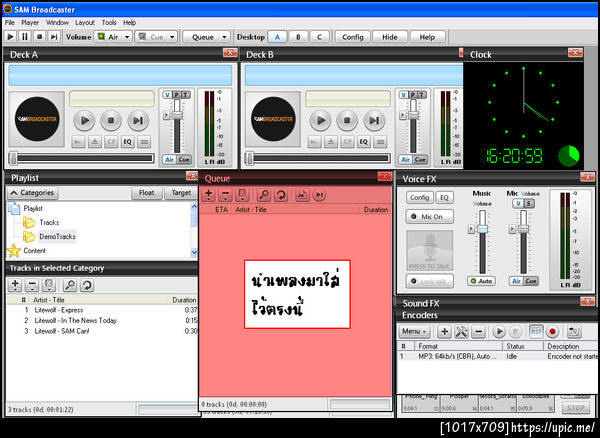Open the Tools menu
This screenshot has width=600, height=438.
[109, 23]
